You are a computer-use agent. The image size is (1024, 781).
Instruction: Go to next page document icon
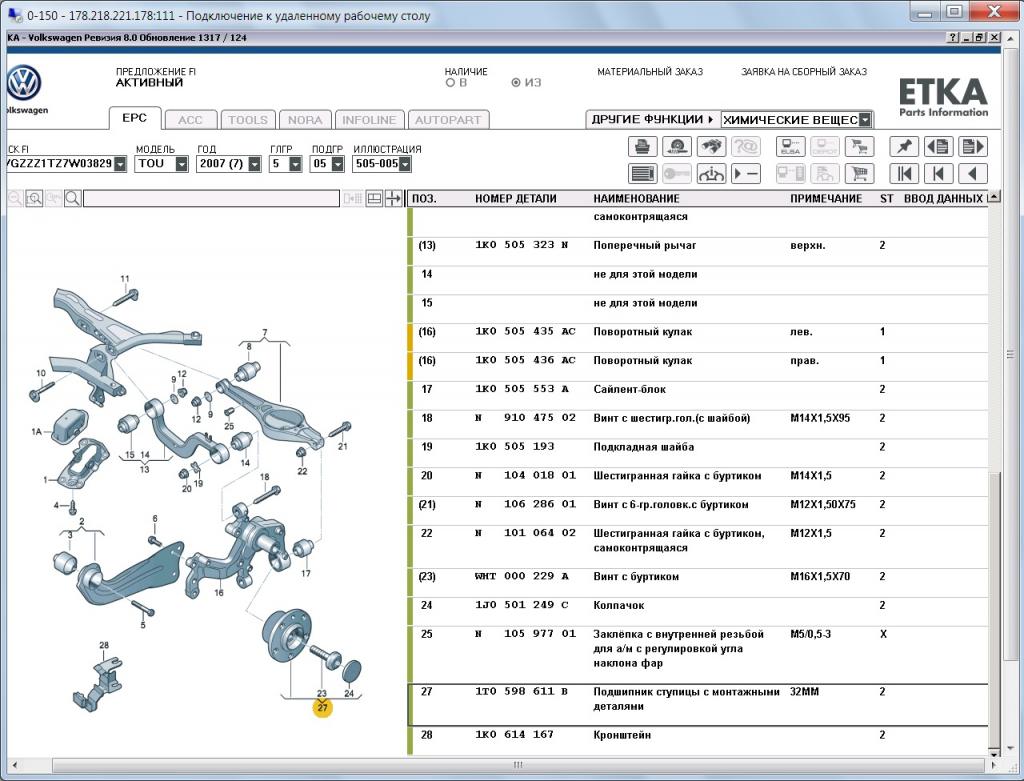(972, 146)
